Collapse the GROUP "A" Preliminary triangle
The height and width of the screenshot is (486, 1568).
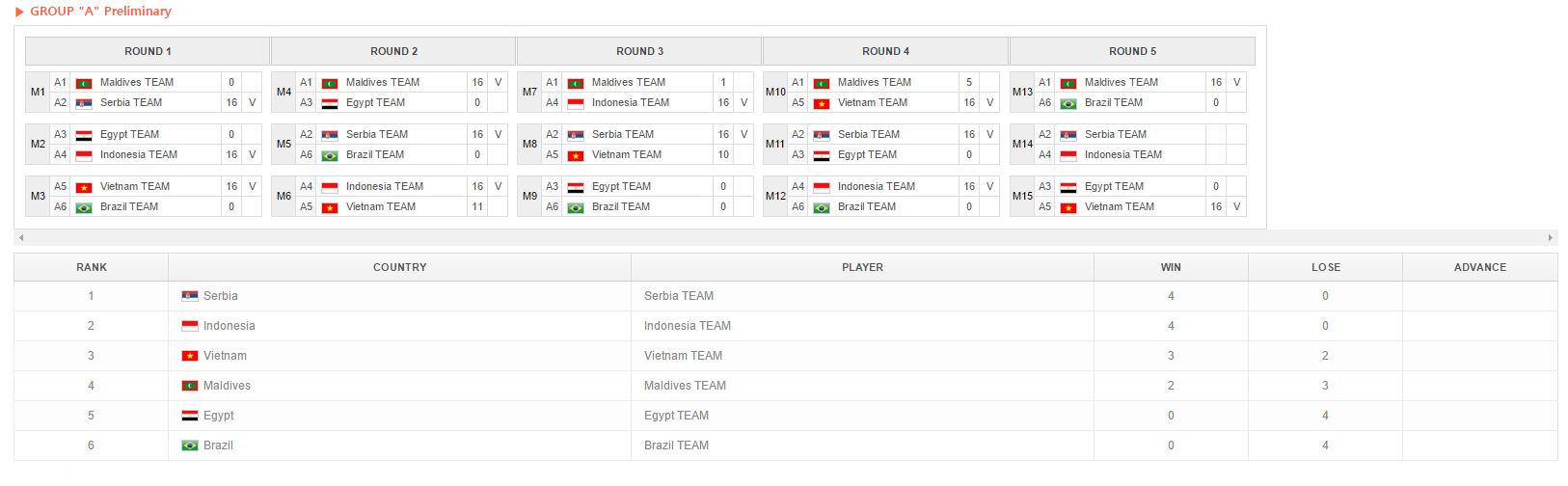(x=19, y=12)
